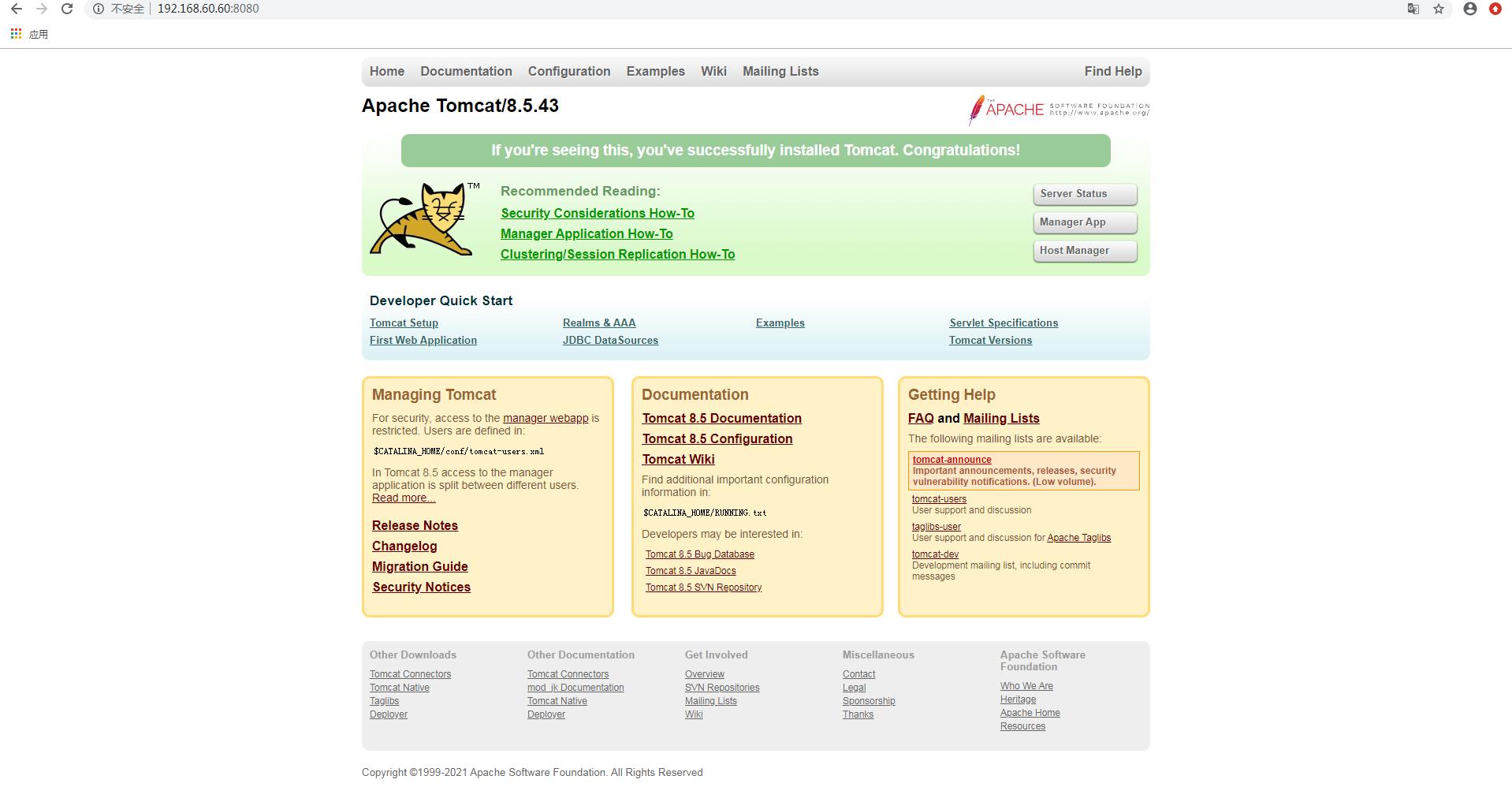
Task: Open Who We Are footer link
Action: click(x=1026, y=686)
